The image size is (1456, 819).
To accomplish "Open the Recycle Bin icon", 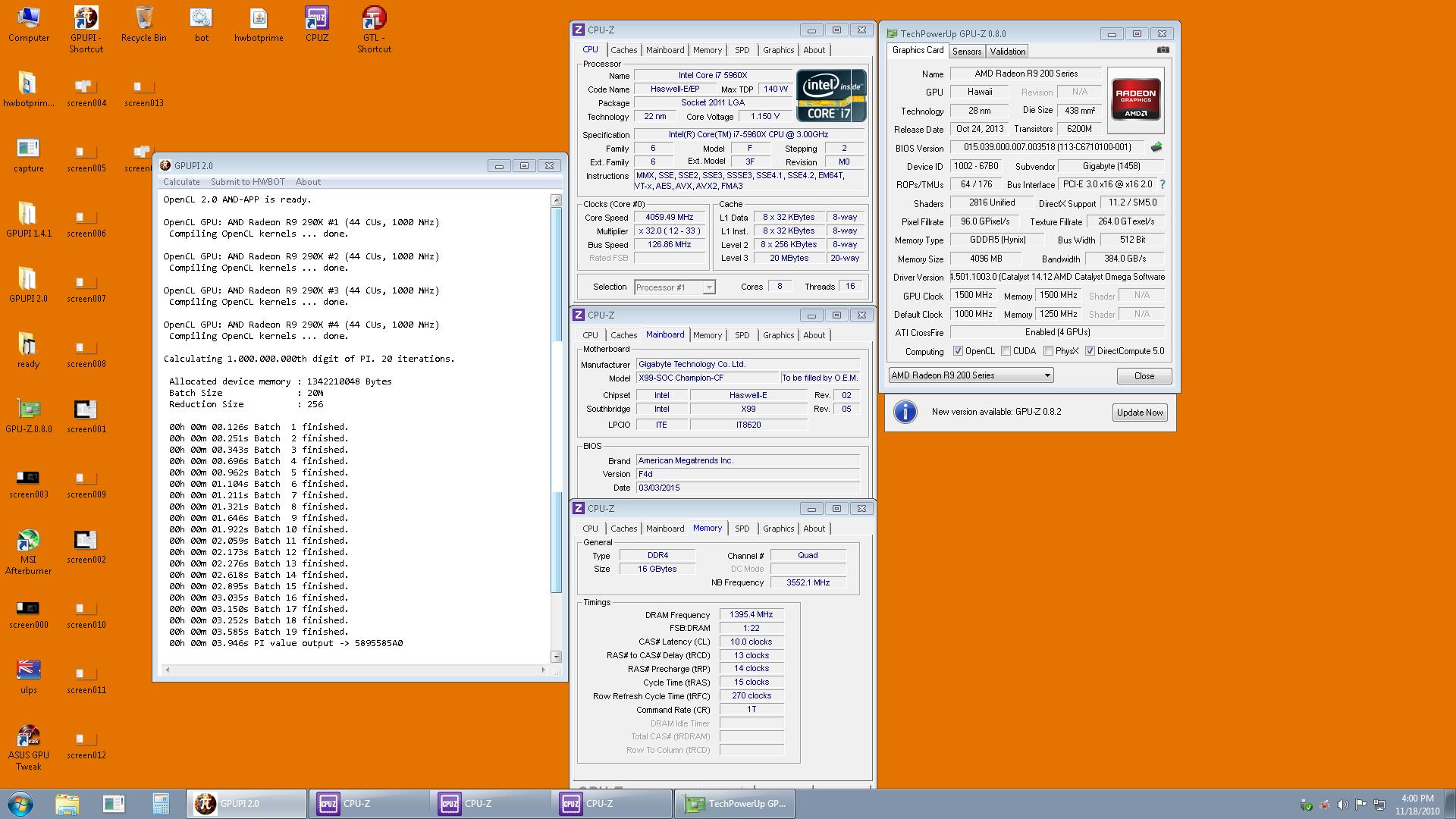I will [144, 25].
